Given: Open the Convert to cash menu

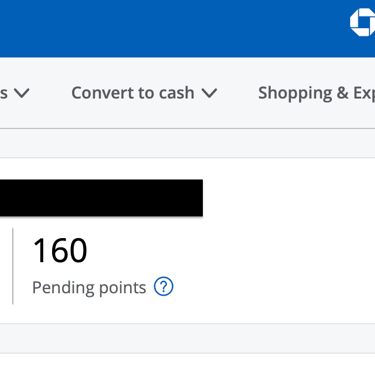Looking at the screenshot, I should [144, 93].
